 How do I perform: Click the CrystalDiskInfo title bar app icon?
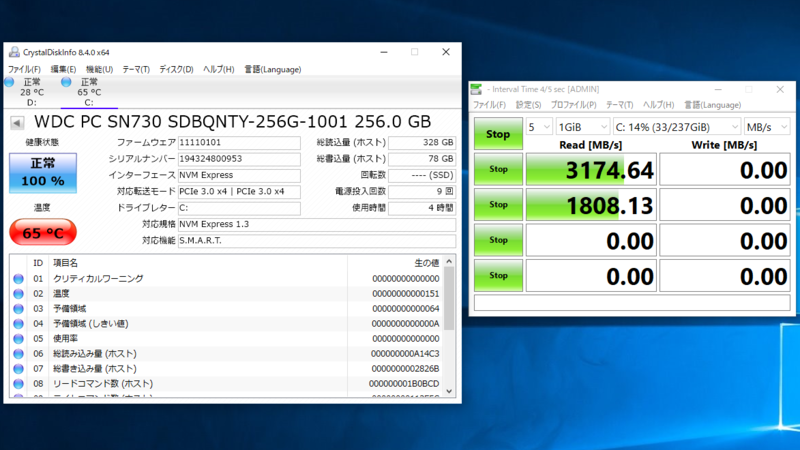click(14, 52)
